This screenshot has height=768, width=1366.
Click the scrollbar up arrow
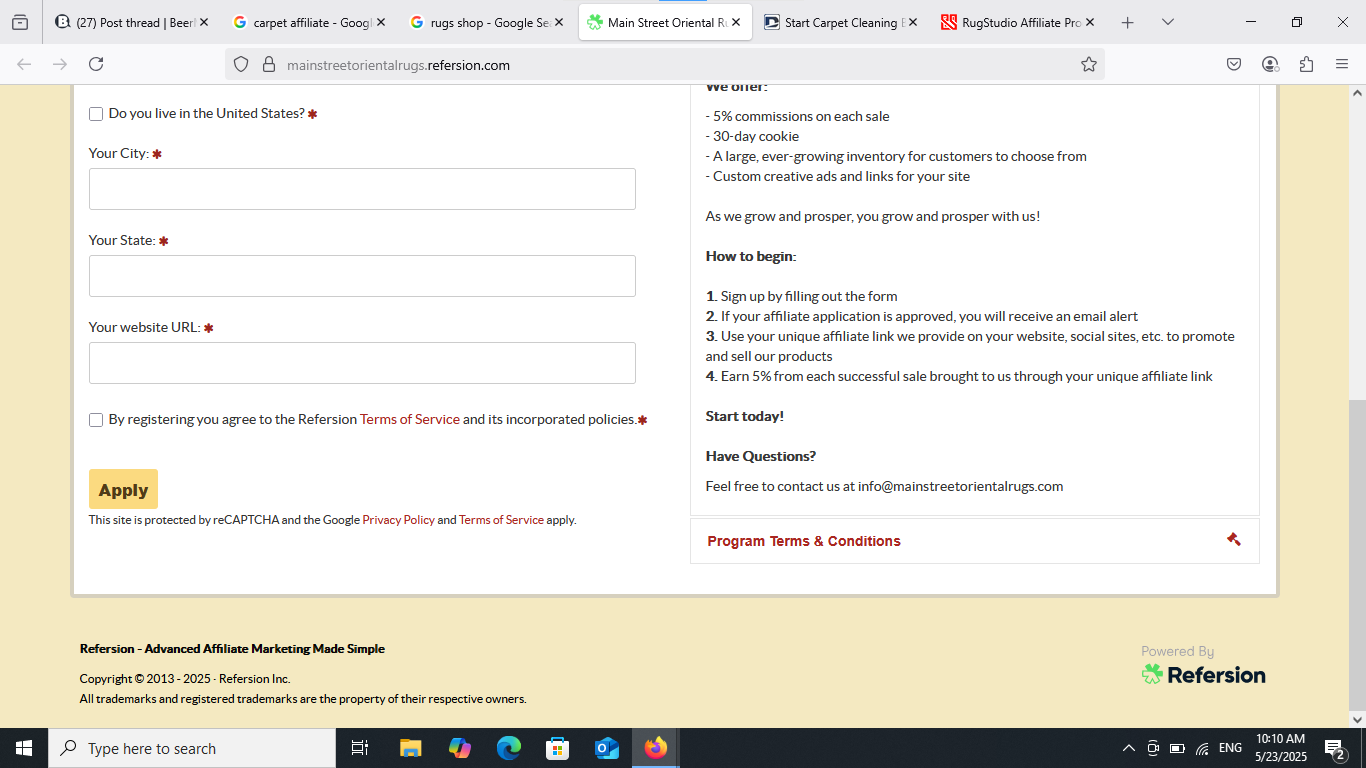1357,93
